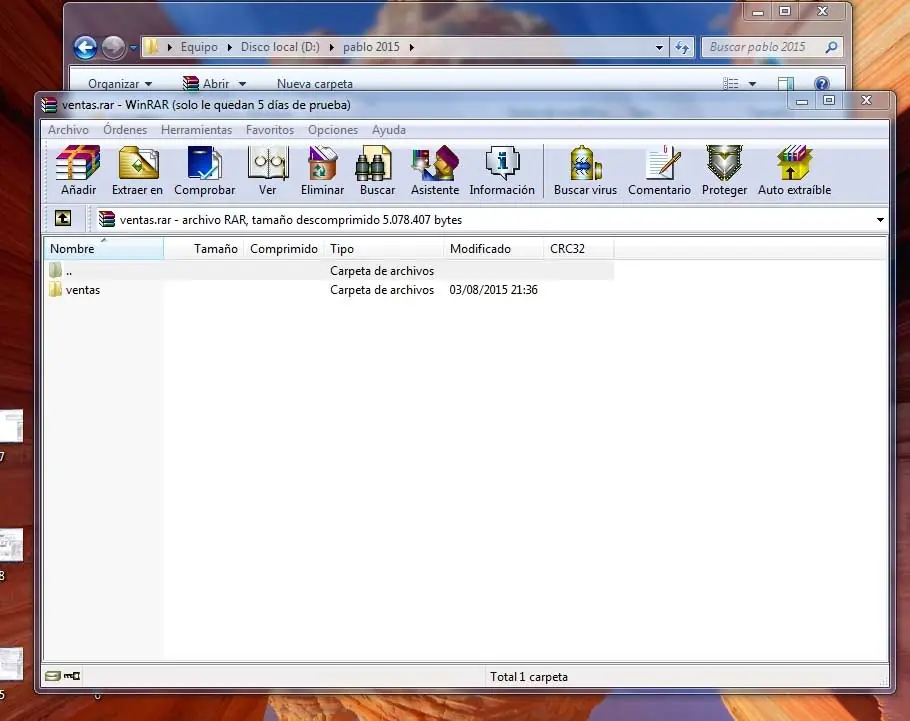
Task: Close the WinRAR window
Action: 866,100
